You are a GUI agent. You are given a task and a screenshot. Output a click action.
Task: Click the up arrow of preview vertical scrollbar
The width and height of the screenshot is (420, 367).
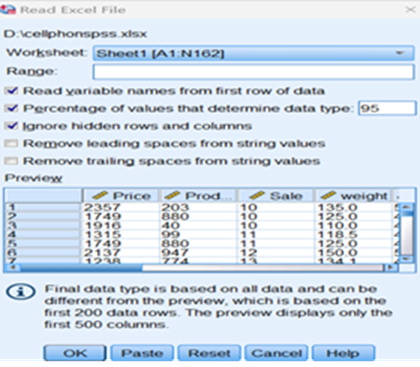tap(406, 207)
